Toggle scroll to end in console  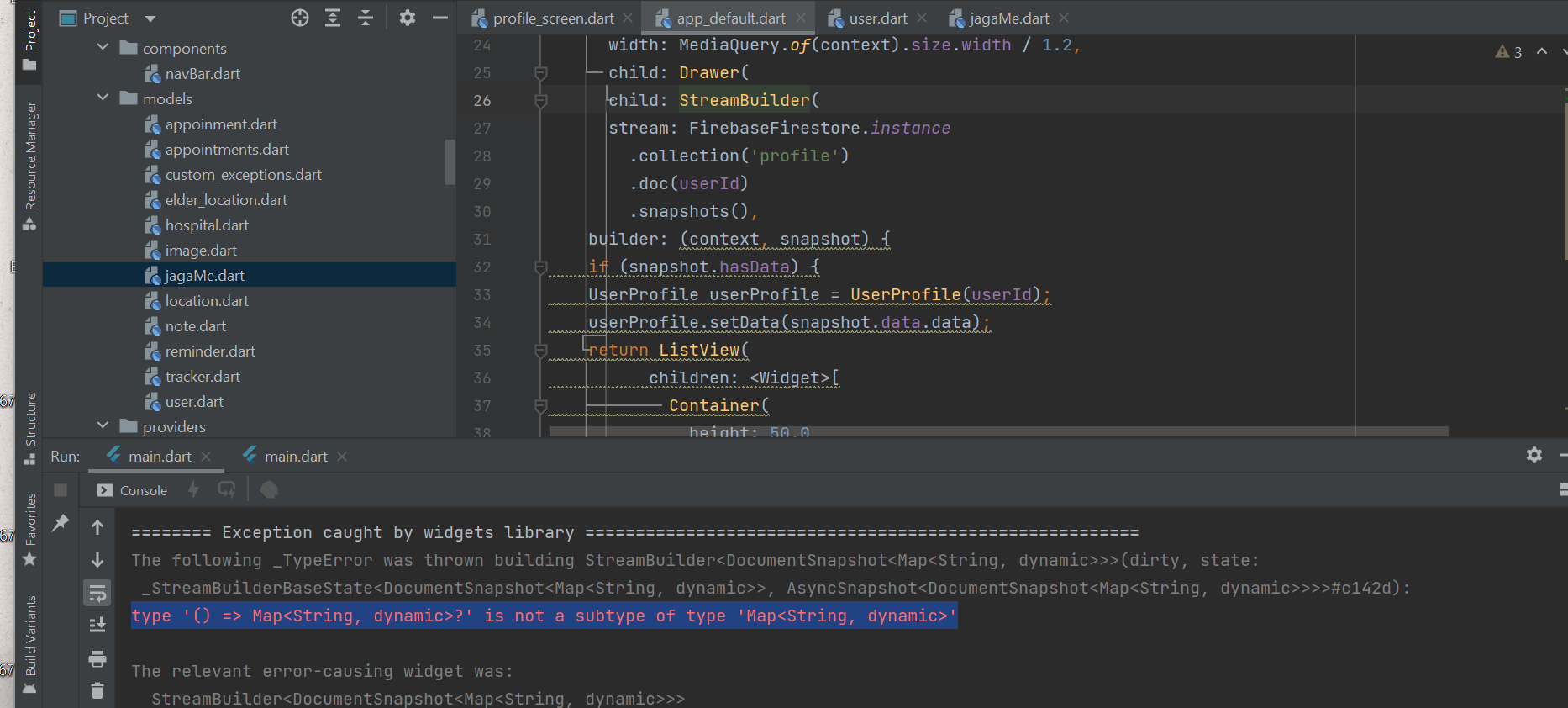pyautogui.click(x=97, y=625)
